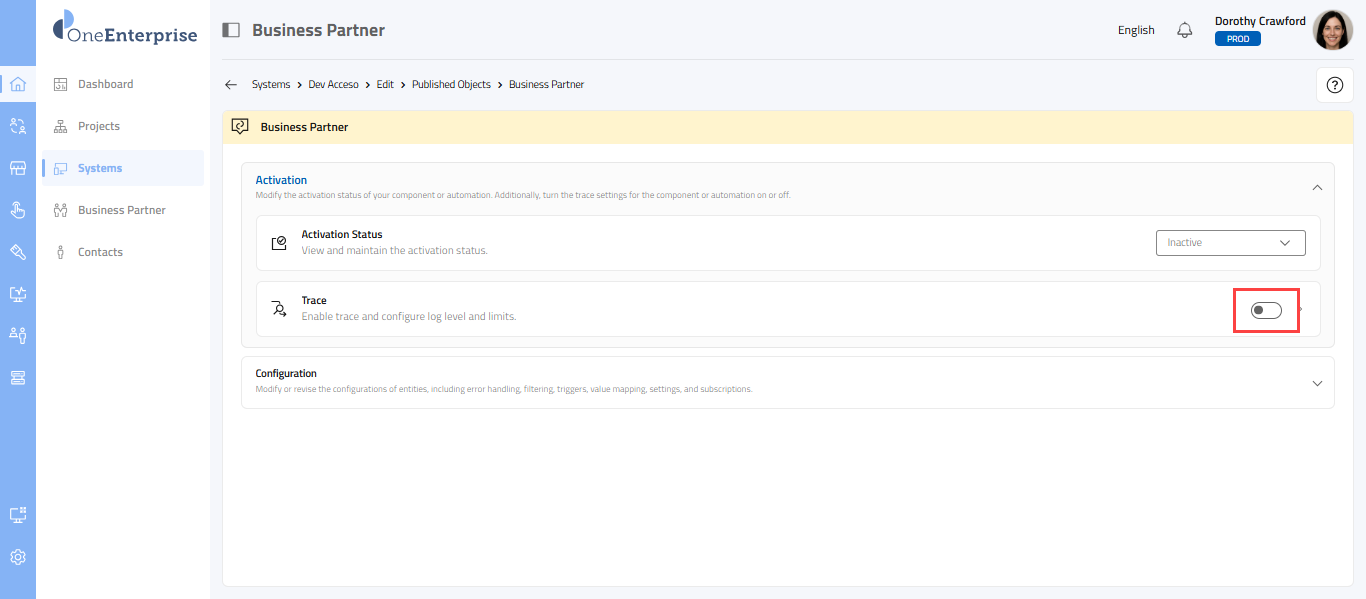Click the Published Objects breadcrumb link
Image resolution: width=1366 pixels, height=599 pixels.
[x=451, y=85]
